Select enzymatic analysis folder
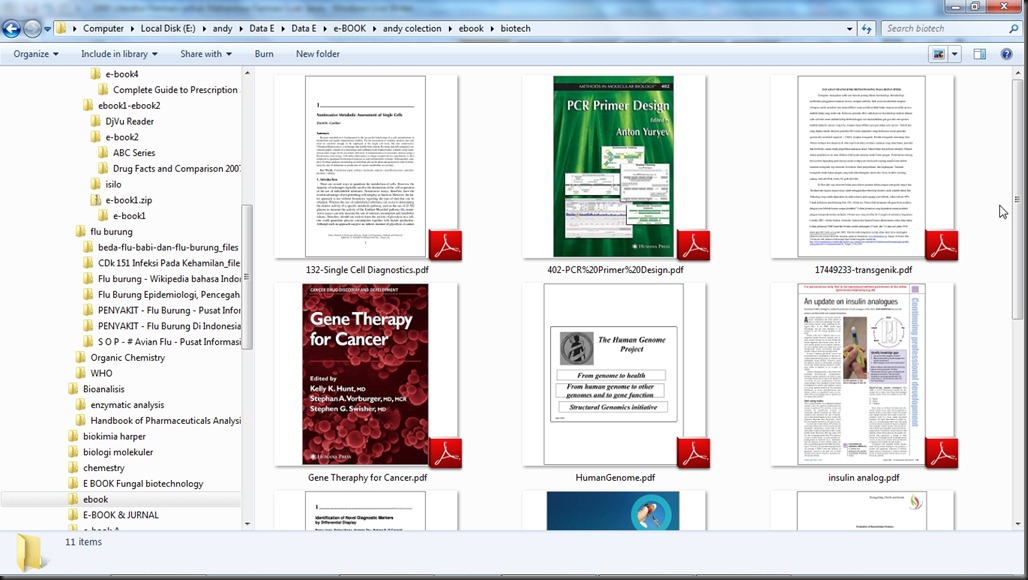1028x580 pixels. (127, 404)
